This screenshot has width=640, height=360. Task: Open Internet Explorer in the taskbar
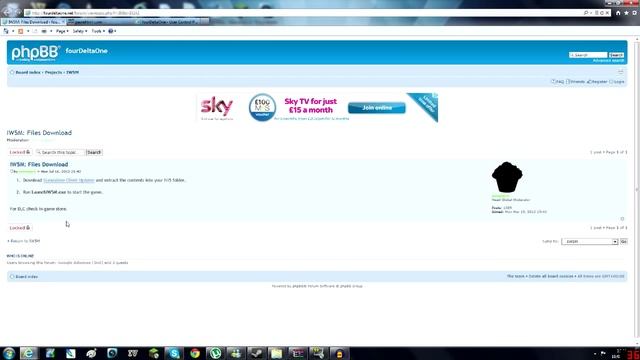(29, 353)
